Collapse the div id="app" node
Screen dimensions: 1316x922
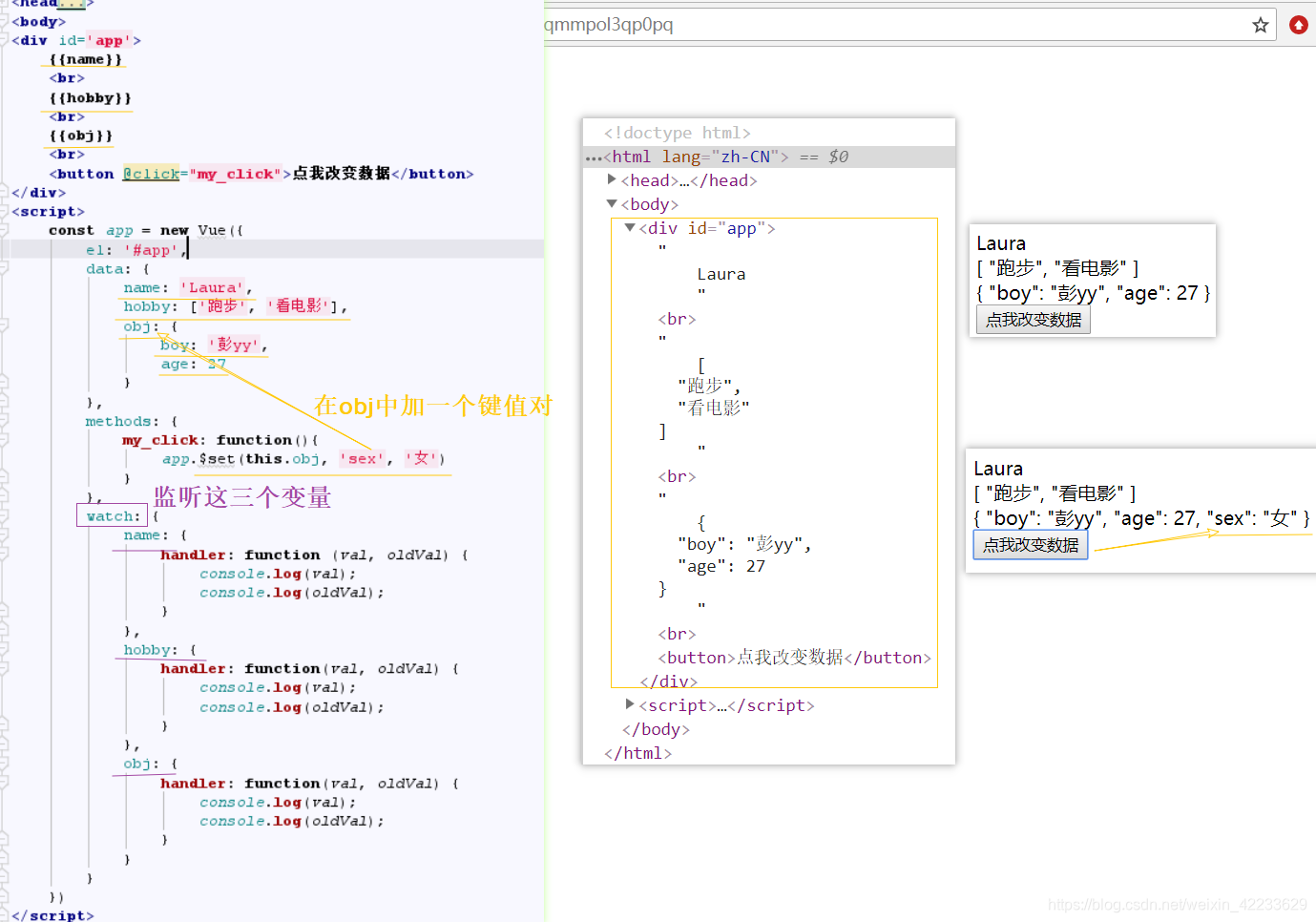click(x=630, y=227)
